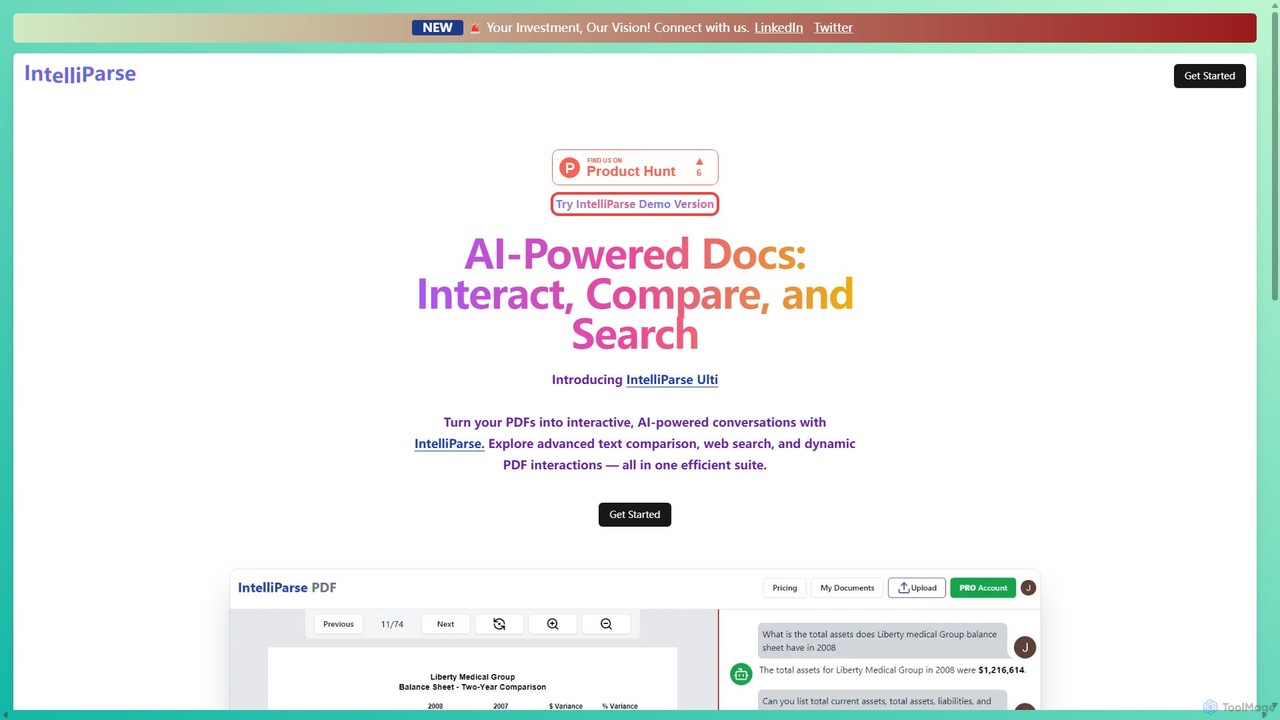The width and height of the screenshot is (1280, 720).
Task: Click the NEW badge in the top banner
Action: click(x=437, y=28)
